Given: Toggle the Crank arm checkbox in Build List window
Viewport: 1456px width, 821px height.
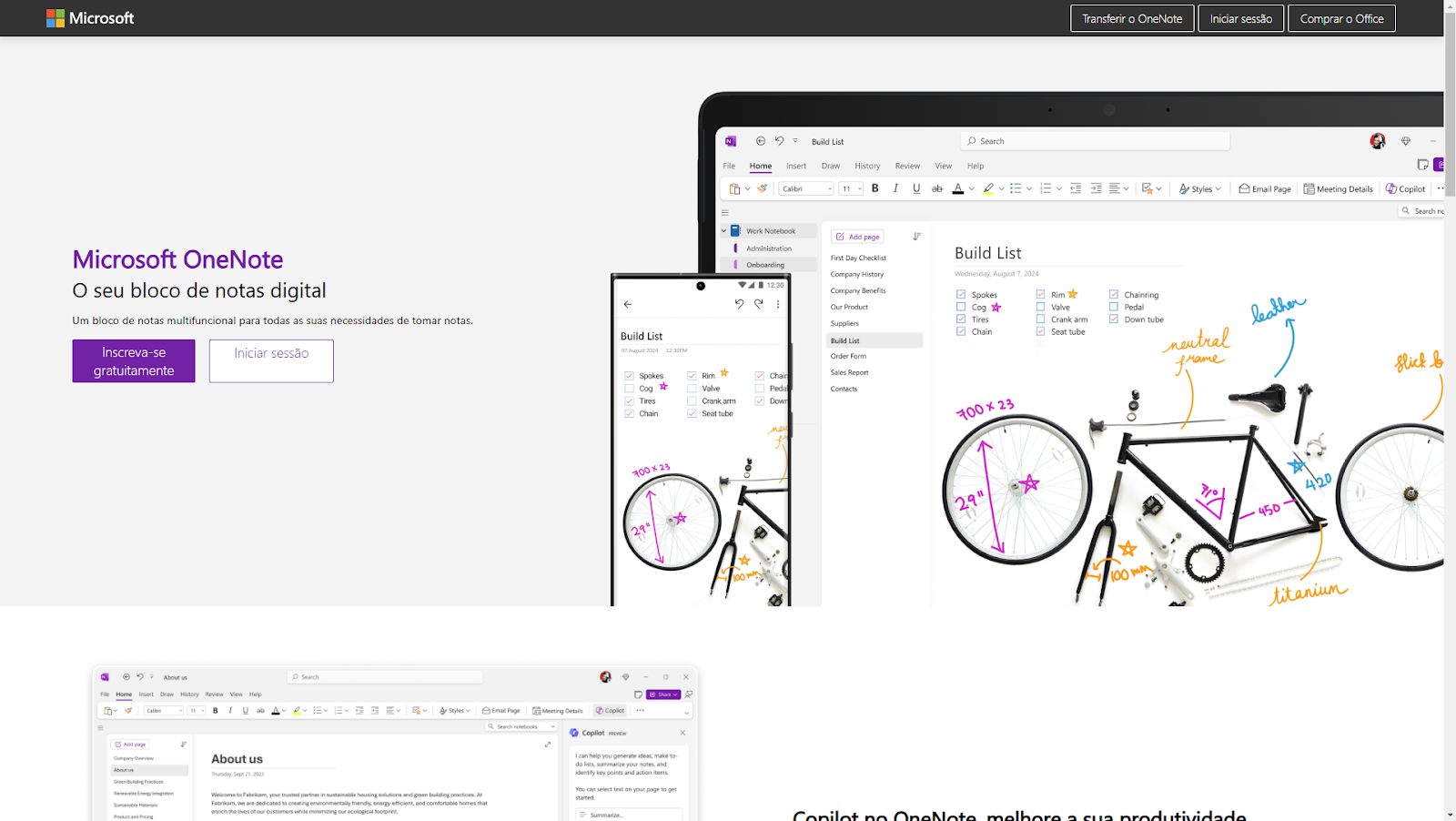Looking at the screenshot, I should 1040,319.
